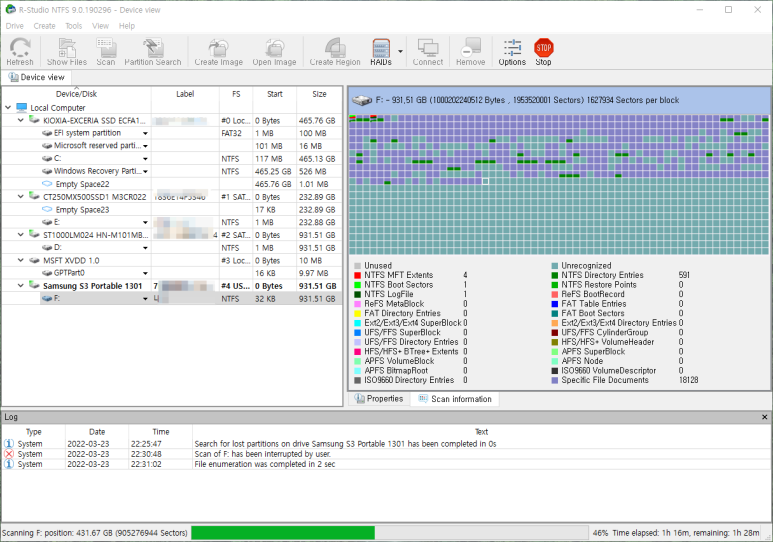Collapse CT250MX500SSD1 drive node
Viewport: 773px width, 542px height.
(x=21, y=196)
